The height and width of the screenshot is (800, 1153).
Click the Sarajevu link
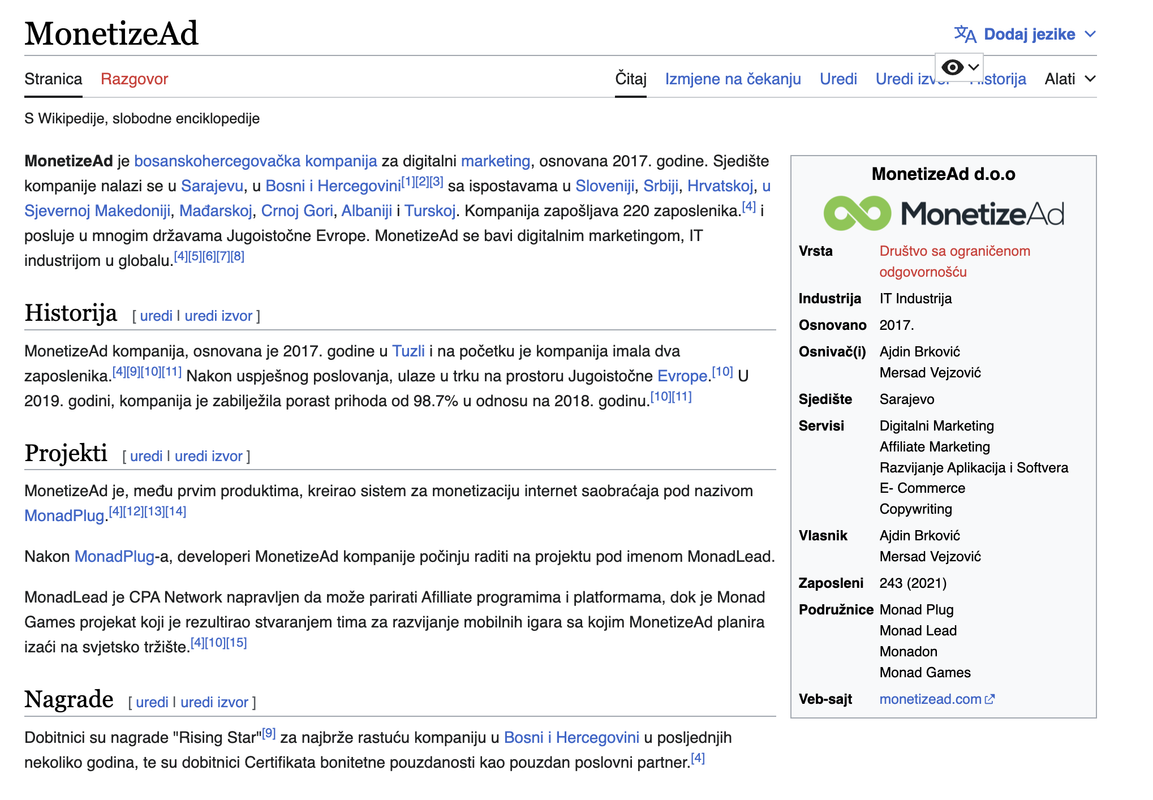[x=212, y=186]
